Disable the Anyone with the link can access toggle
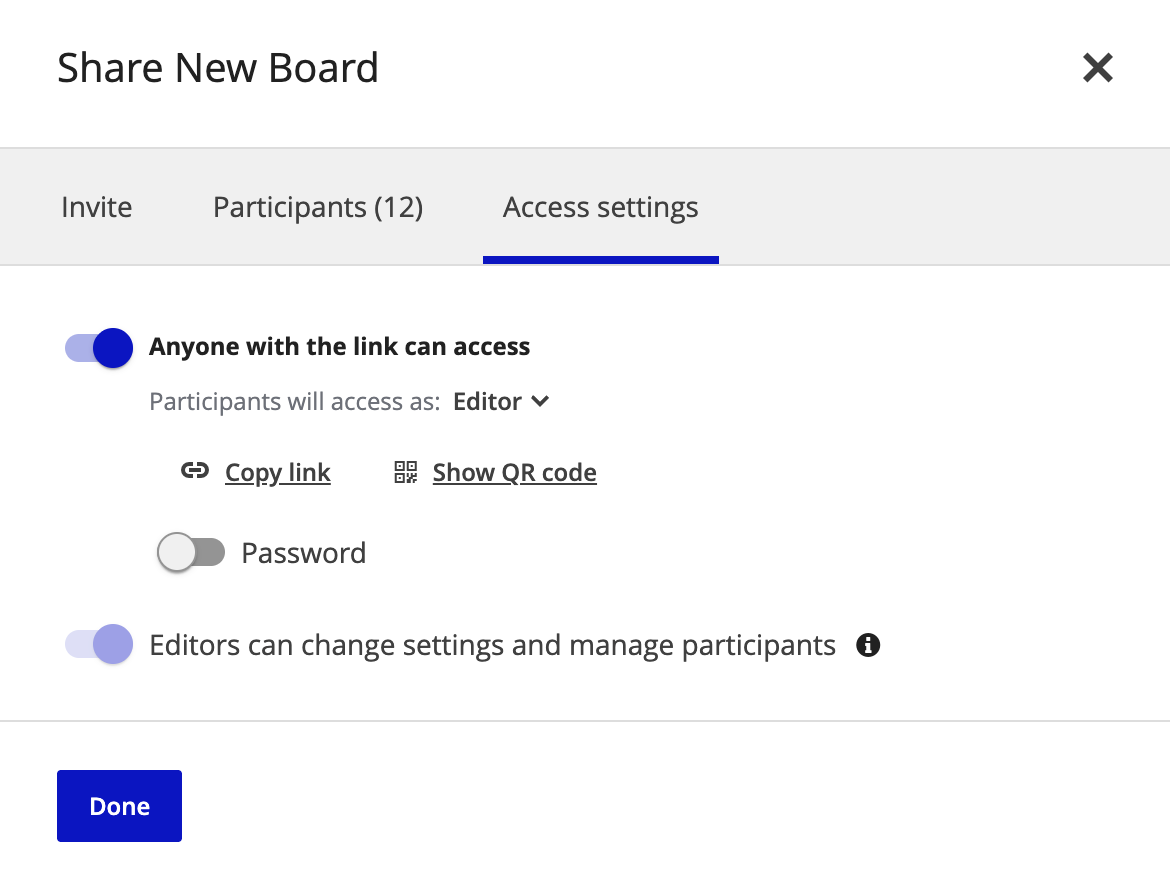This screenshot has height=880, width=1170. [x=97, y=347]
